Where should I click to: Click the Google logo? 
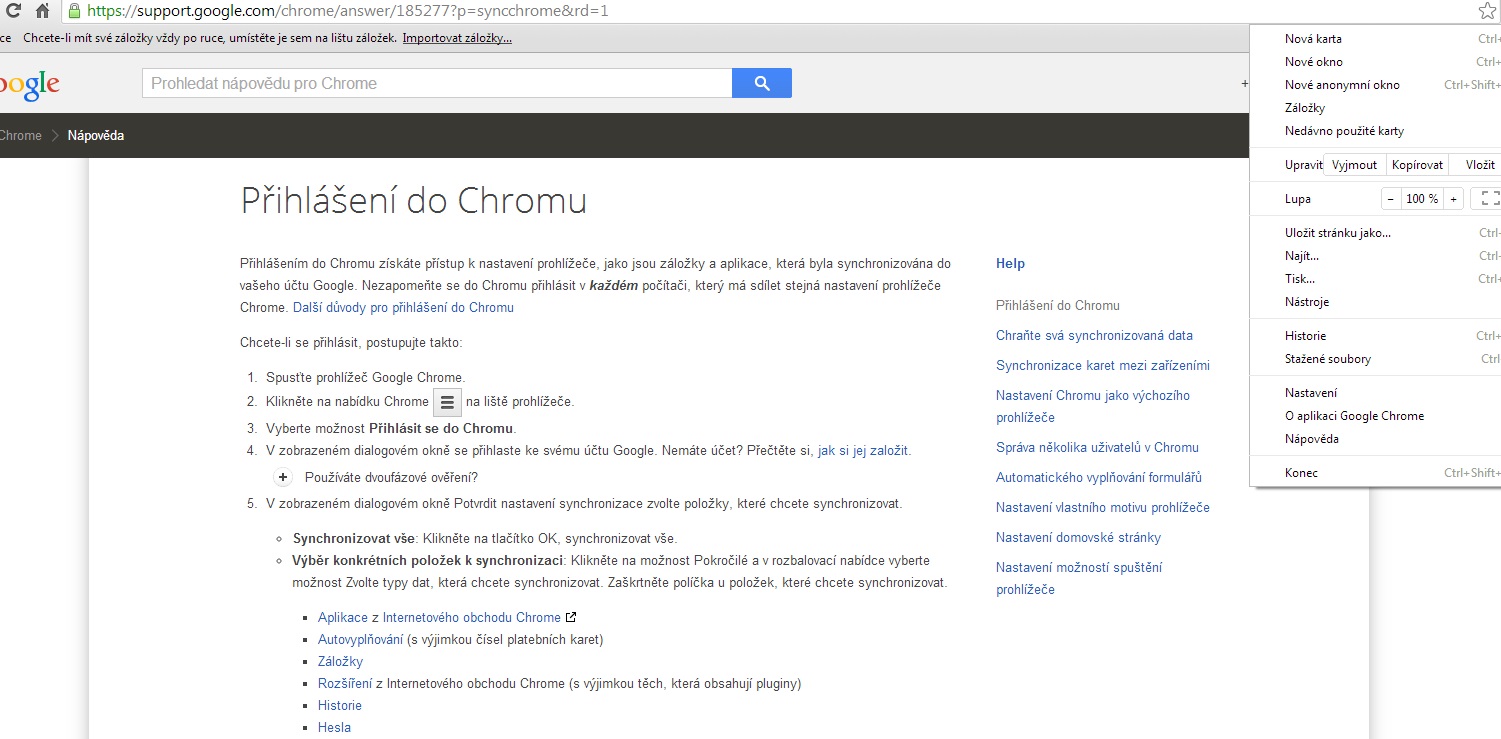click(29, 85)
